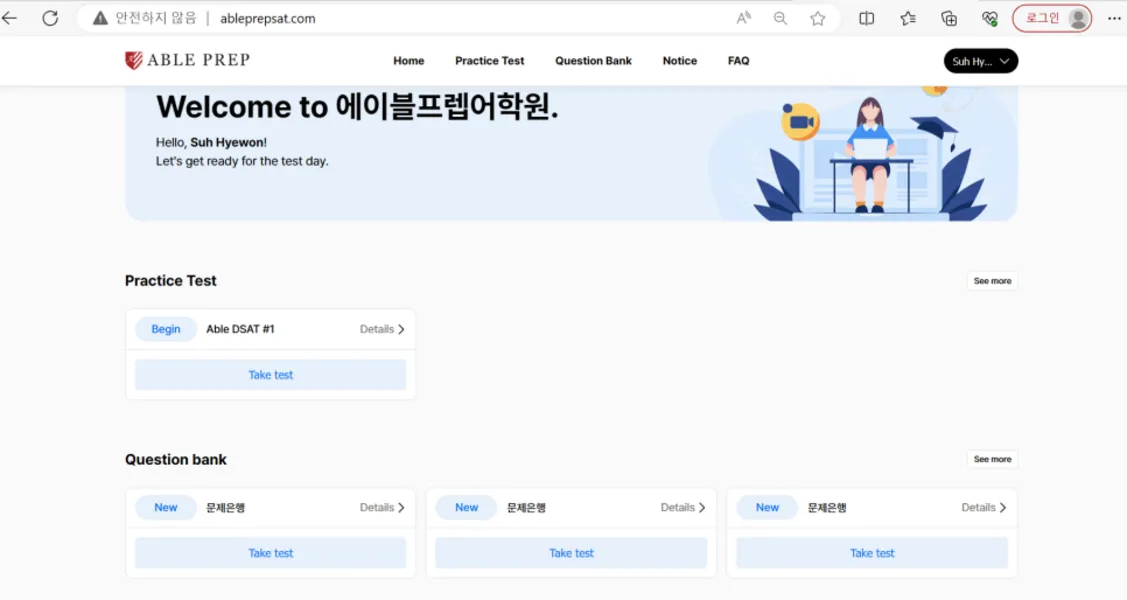
Task: Click Take test on first 문제은행 card
Action: pyautogui.click(x=270, y=553)
